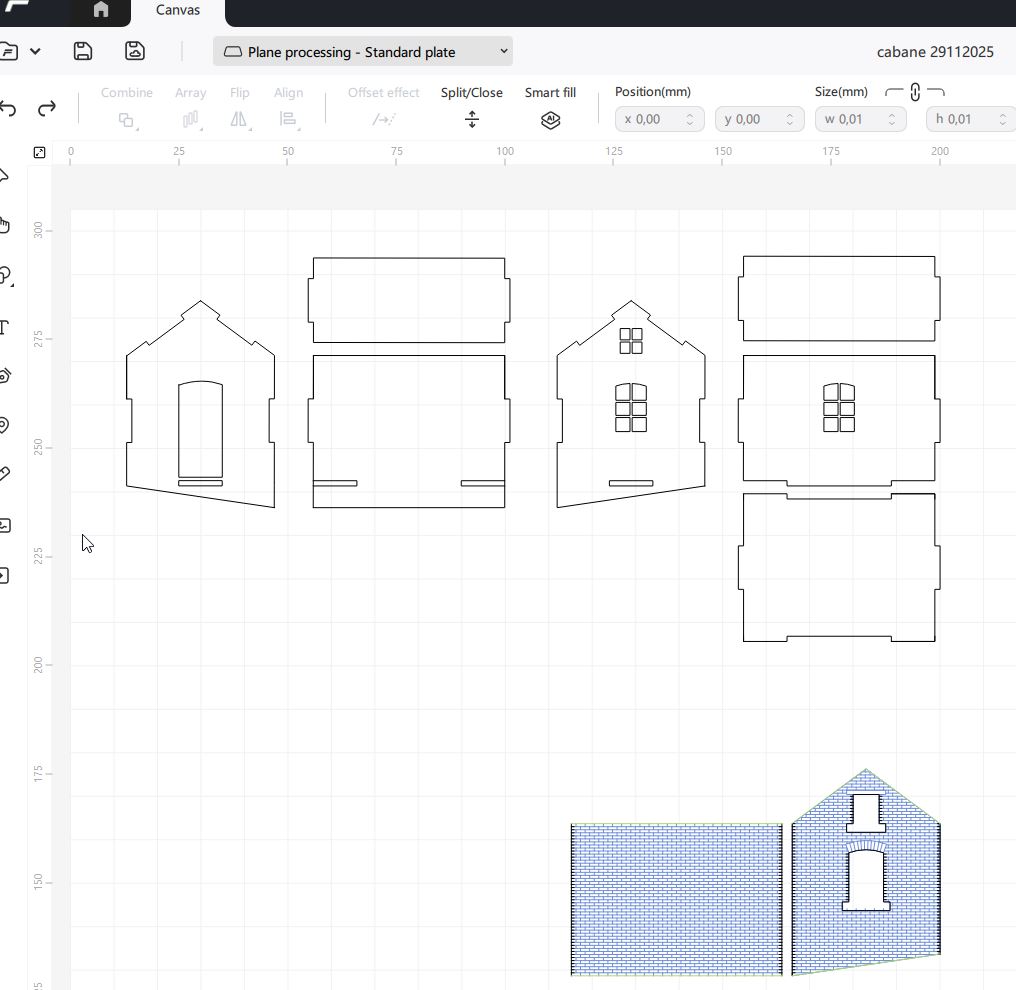The width and height of the screenshot is (1016, 990).
Task: Expand the file menu chevron
Action: pyautogui.click(x=35, y=52)
